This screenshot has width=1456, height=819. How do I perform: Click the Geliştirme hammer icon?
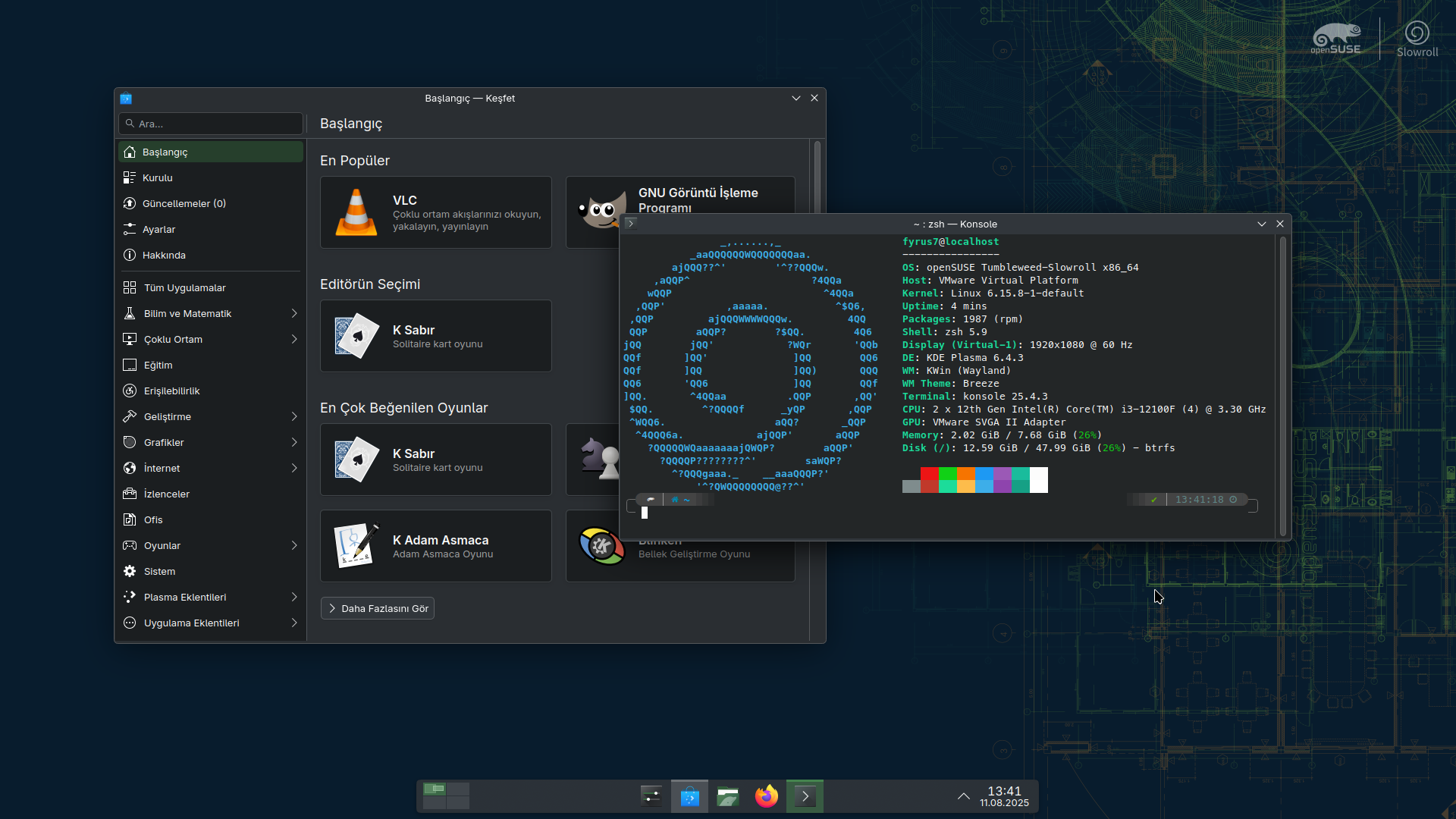pos(130,416)
